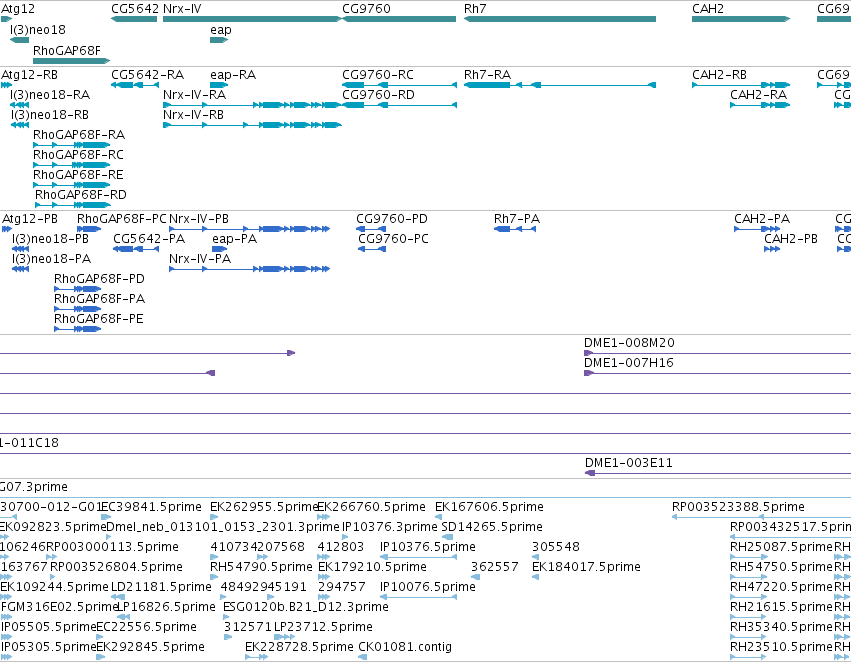This screenshot has width=851, height=662.
Task: Click CK01081.contig label
Action: [405, 647]
